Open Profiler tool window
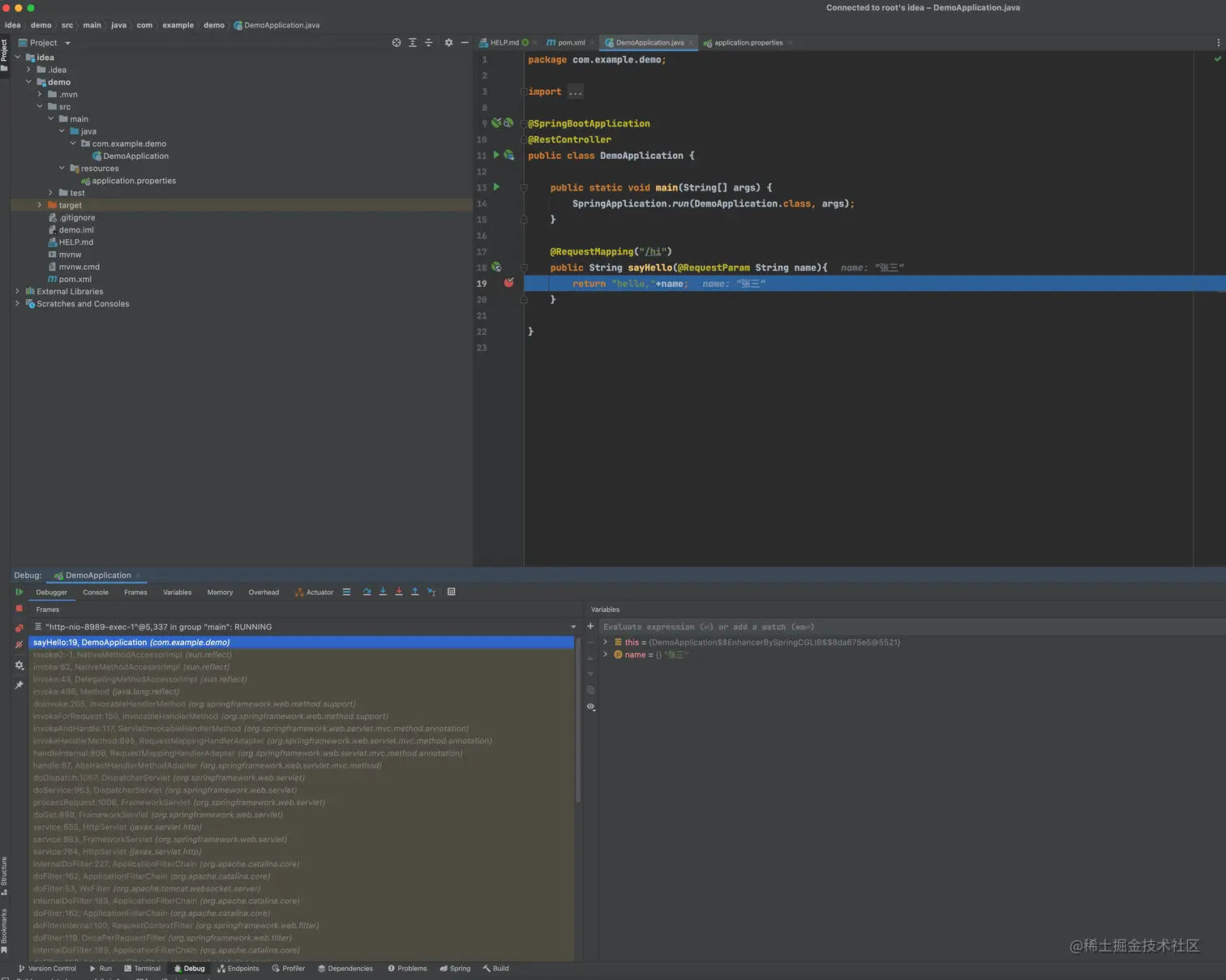The height and width of the screenshot is (980, 1226). pyautogui.click(x=289, y=969)
